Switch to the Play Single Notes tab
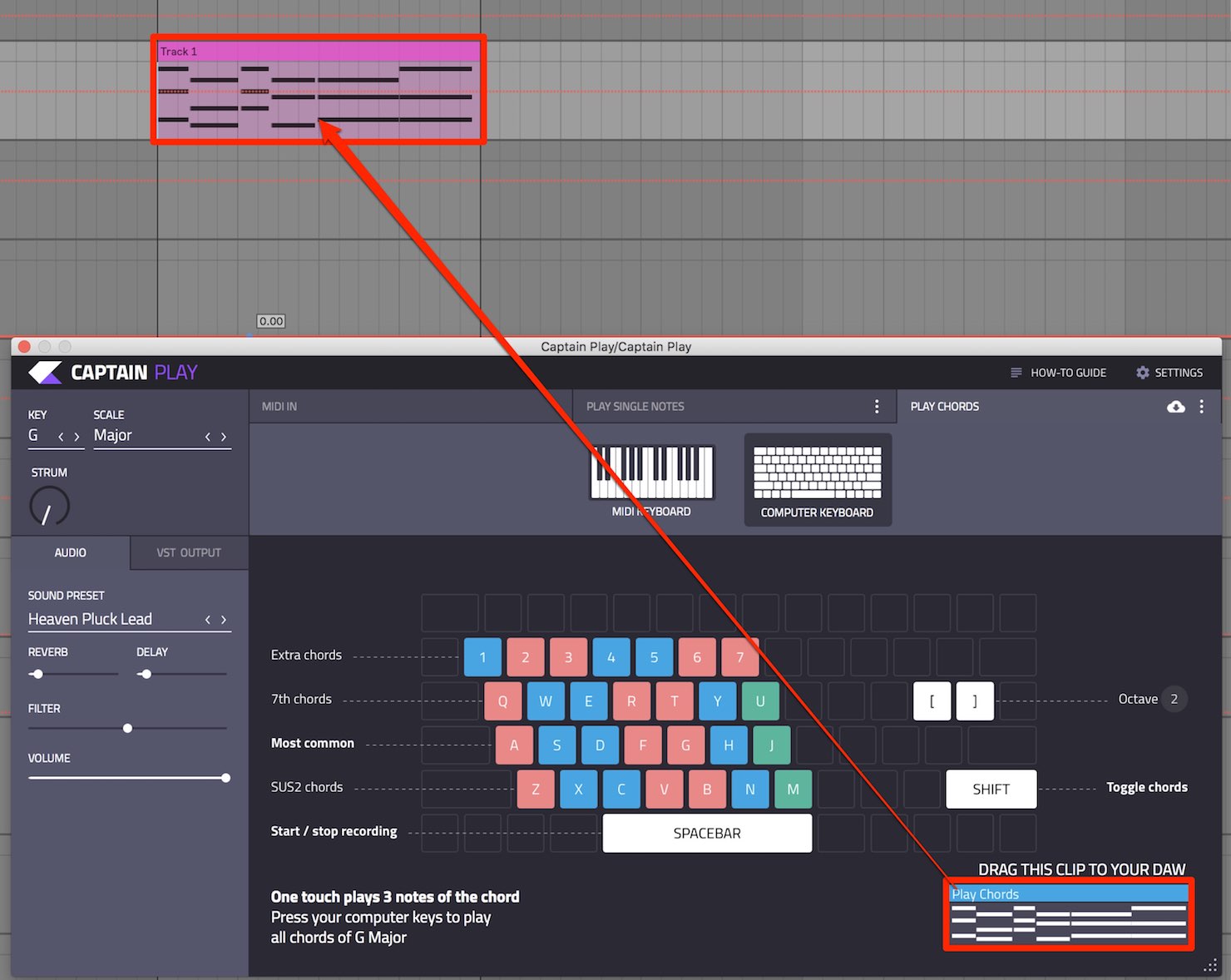 pyautogui.click(x=734, y=407)
